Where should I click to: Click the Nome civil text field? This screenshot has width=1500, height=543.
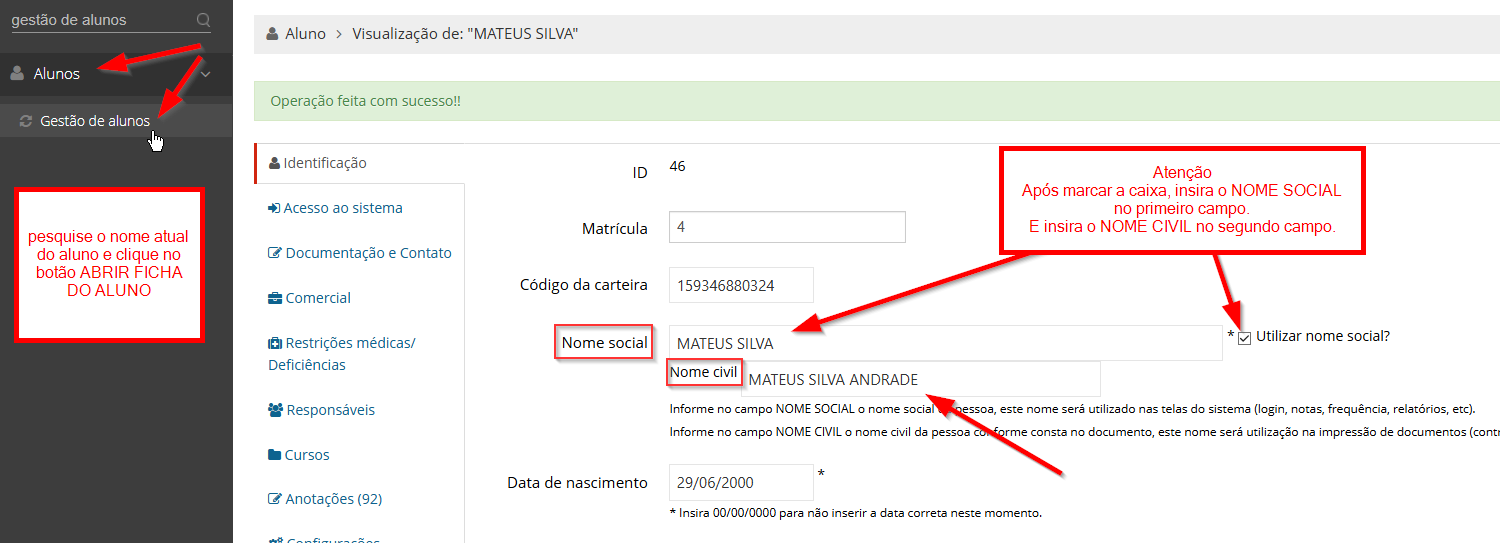point(920,379)
